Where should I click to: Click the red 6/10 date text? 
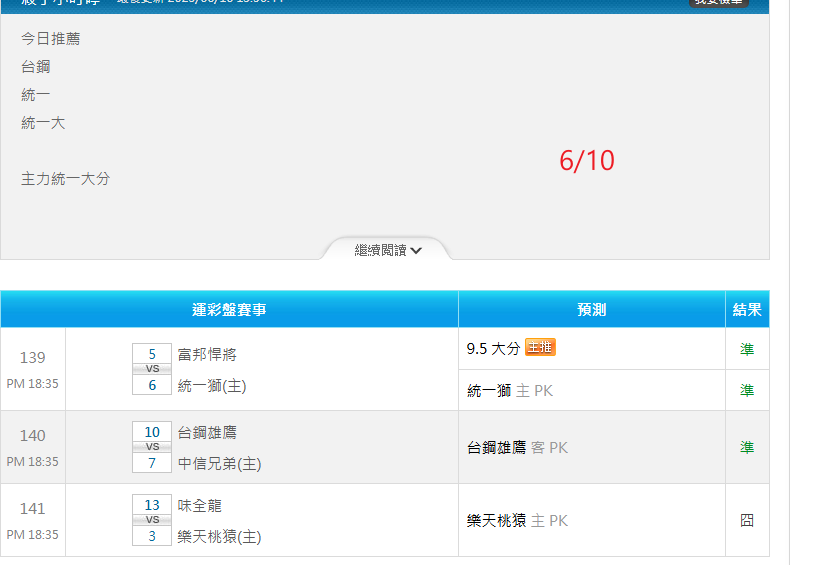tap(587, 161)
